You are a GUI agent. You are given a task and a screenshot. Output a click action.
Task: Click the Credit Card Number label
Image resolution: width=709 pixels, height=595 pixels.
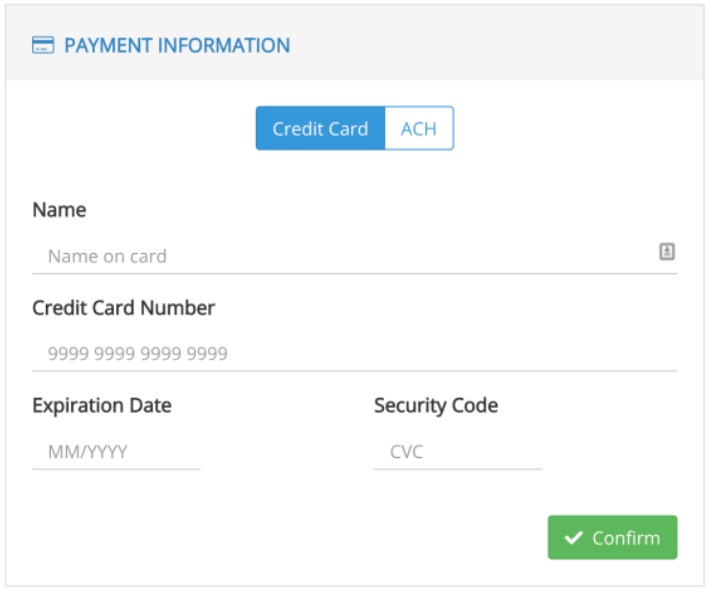(123, 308)
